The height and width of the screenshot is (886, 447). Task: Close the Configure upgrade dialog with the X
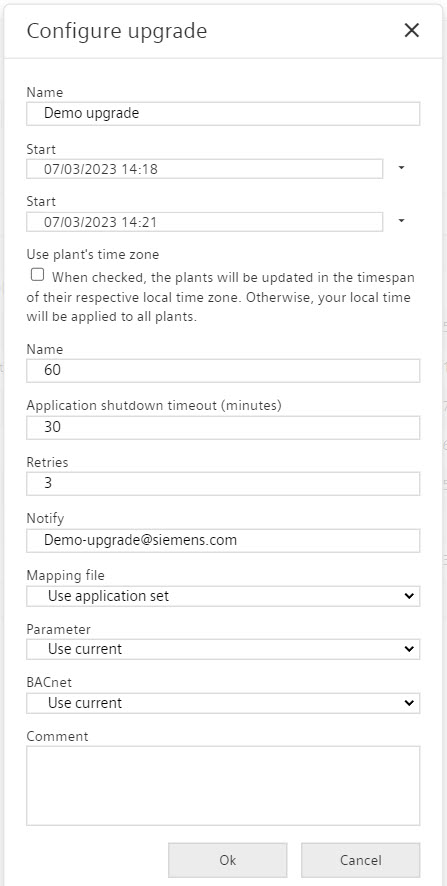411,31
